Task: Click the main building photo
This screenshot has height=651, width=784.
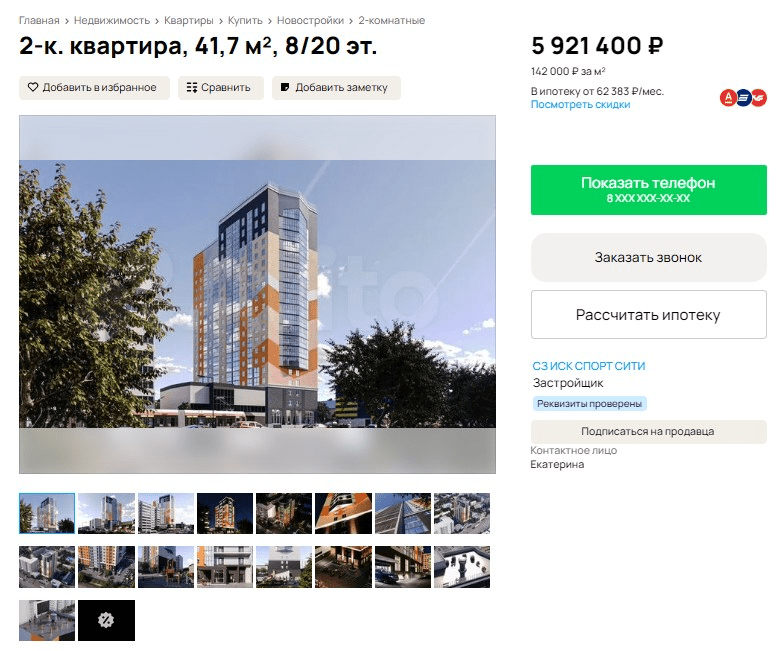Action: (x=258, y=294)
